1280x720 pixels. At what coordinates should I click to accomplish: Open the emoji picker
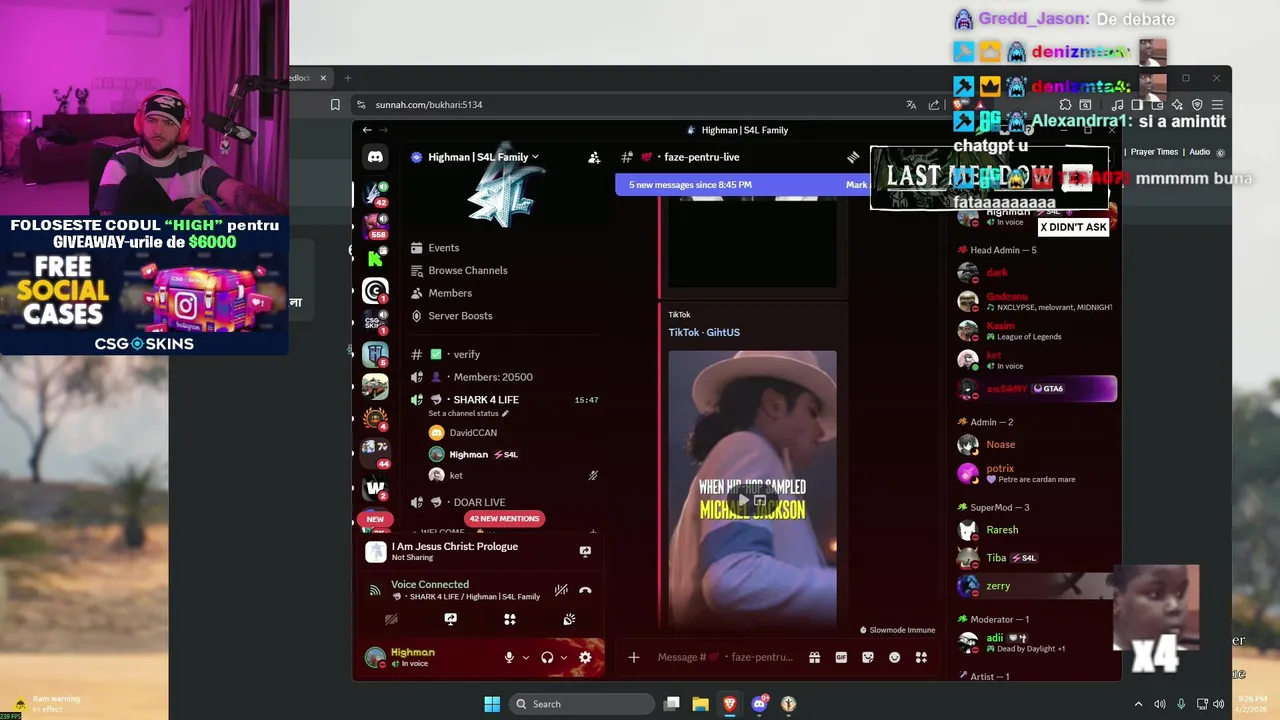[x=894, y=657]
